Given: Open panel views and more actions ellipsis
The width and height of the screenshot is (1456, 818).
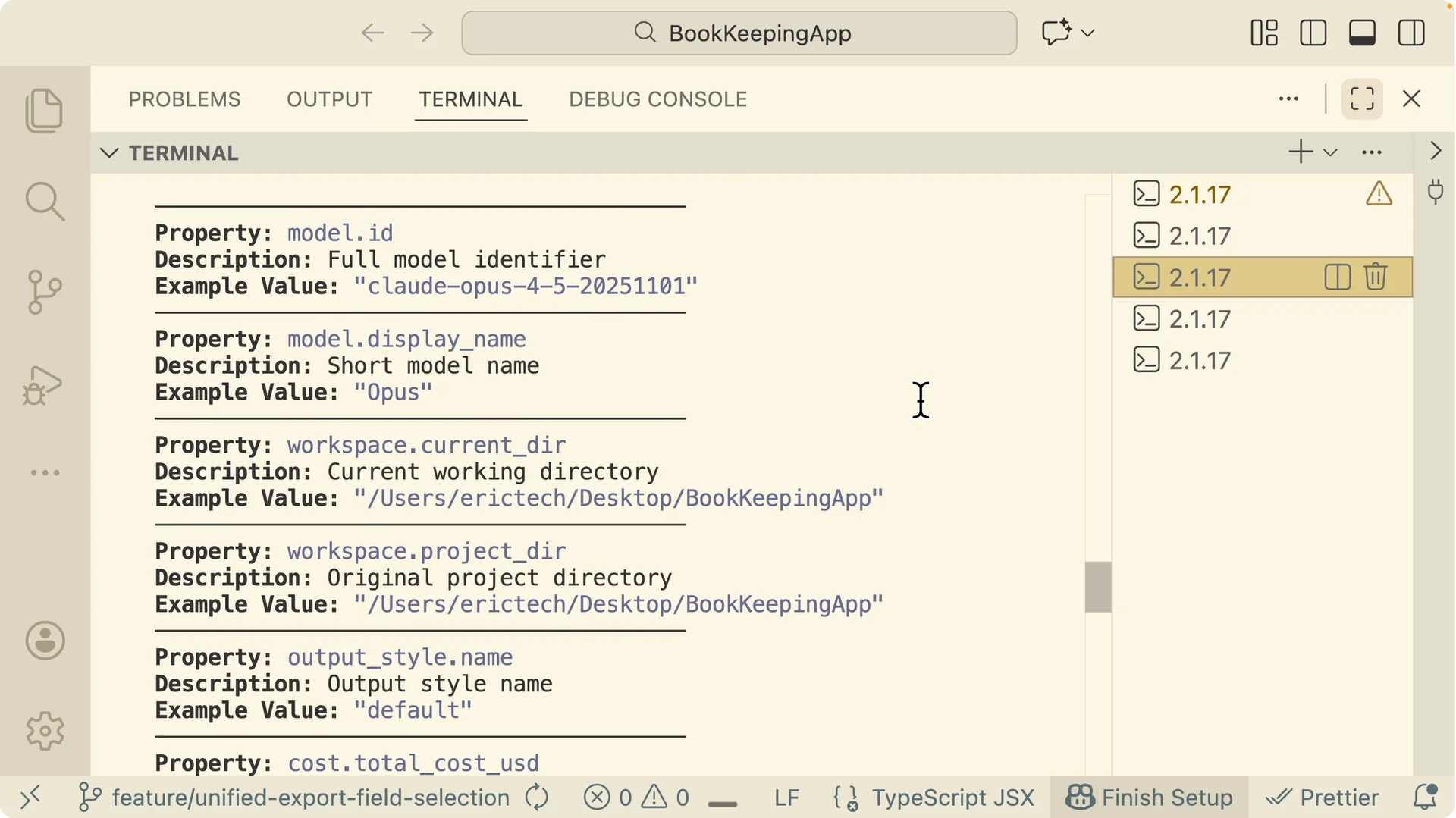Looking at the screenshot, I should tap(1288, 99).
